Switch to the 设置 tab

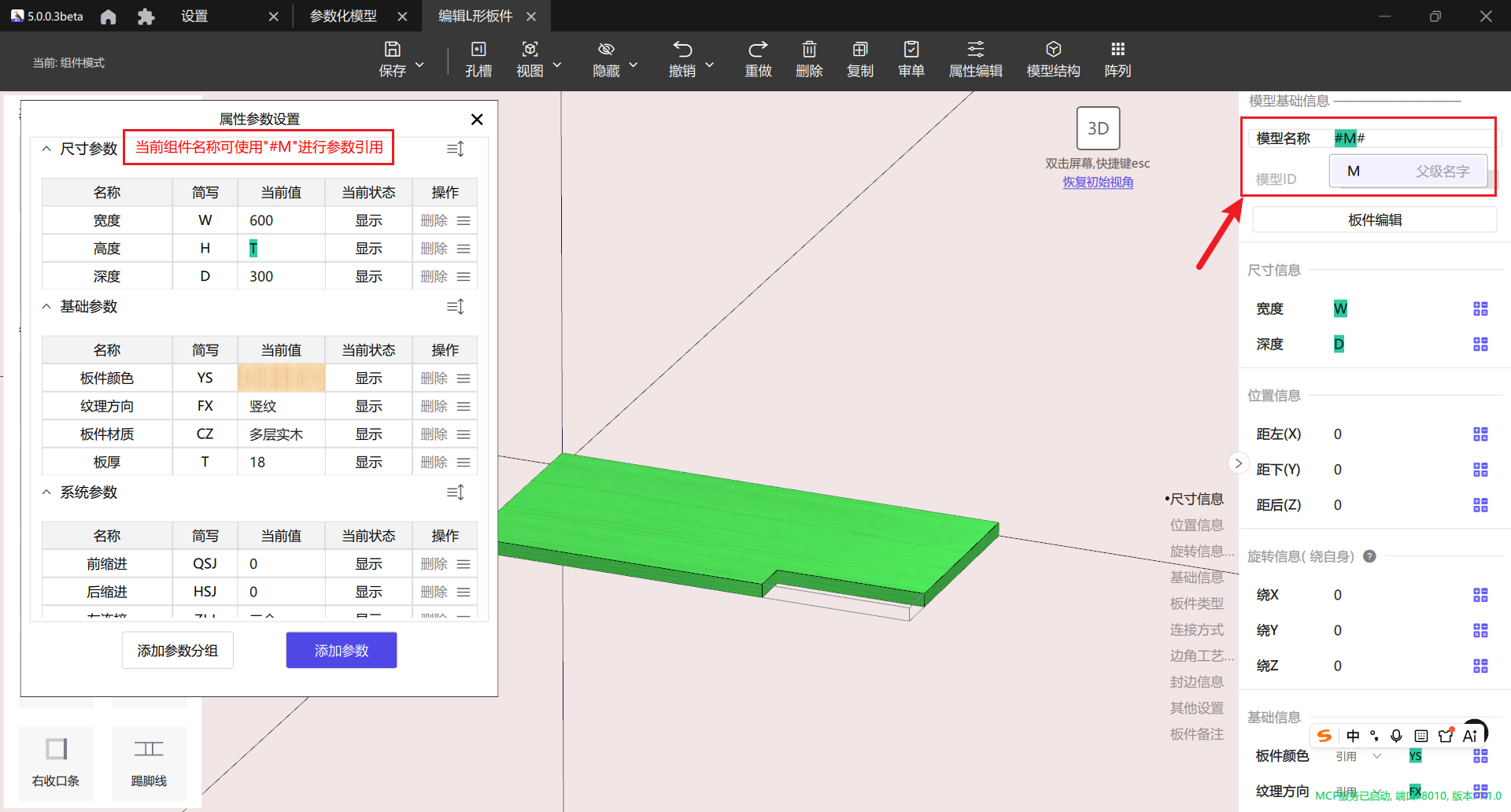point(194,17)
